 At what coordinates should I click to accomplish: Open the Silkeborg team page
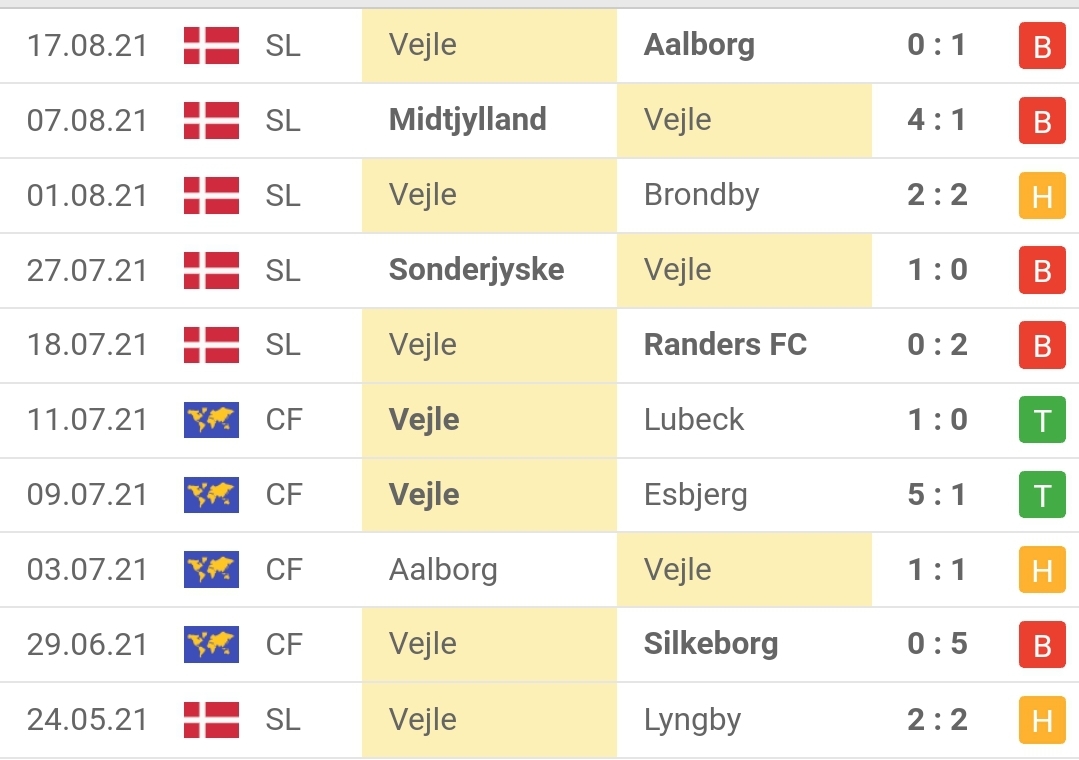710,645
